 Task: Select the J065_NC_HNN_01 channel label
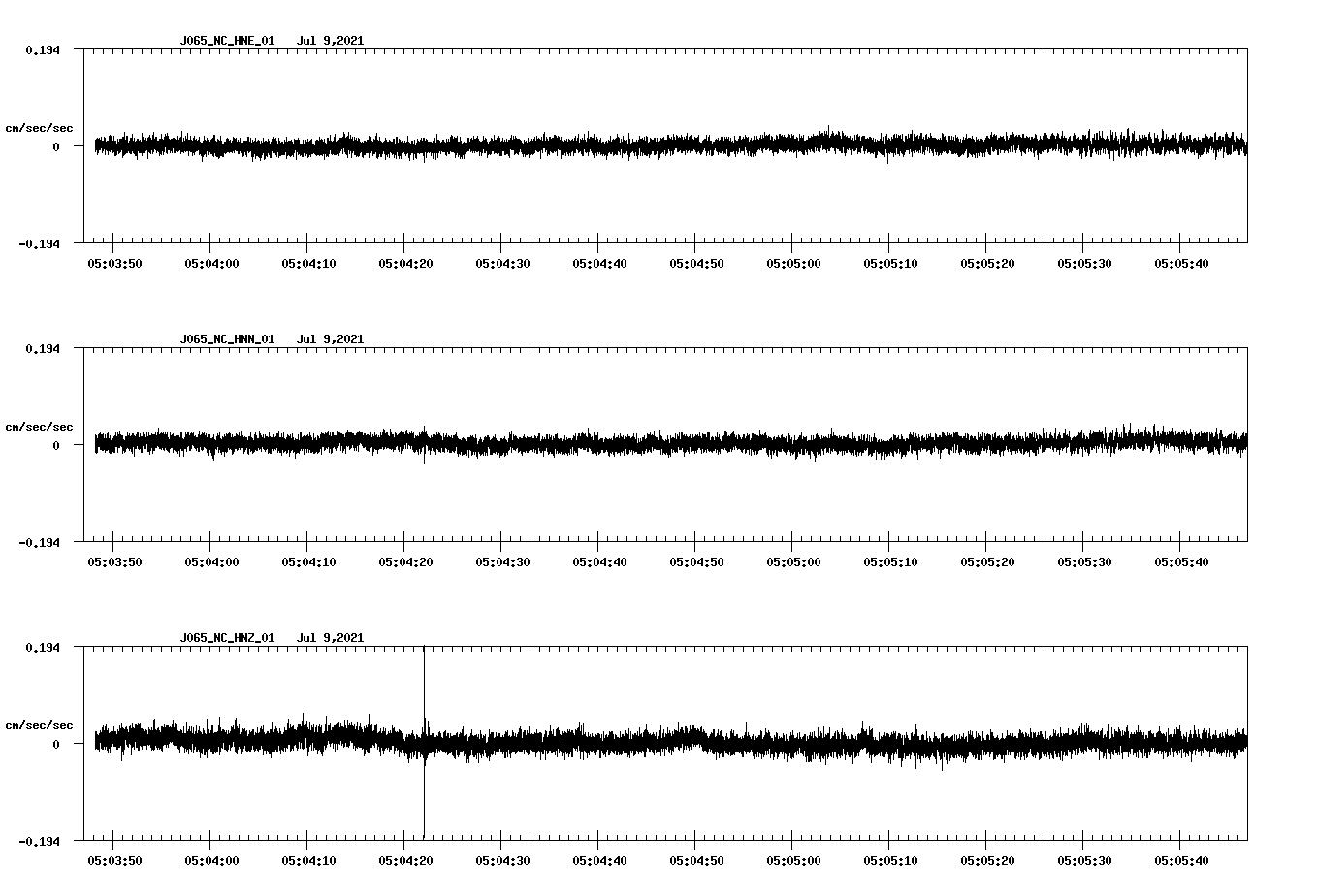point(226,339)
